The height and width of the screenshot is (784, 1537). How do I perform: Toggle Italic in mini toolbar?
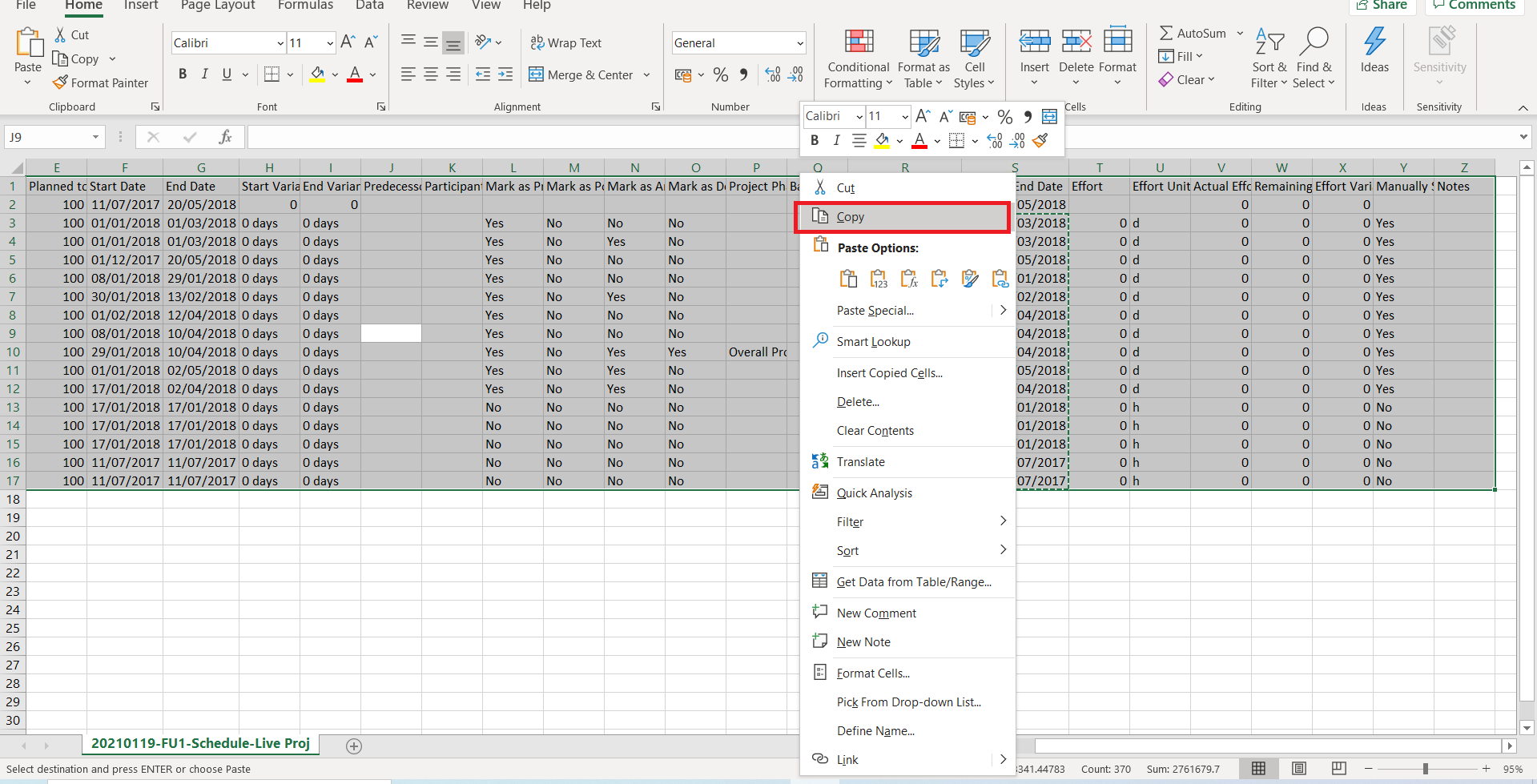(x=836, y=141)
